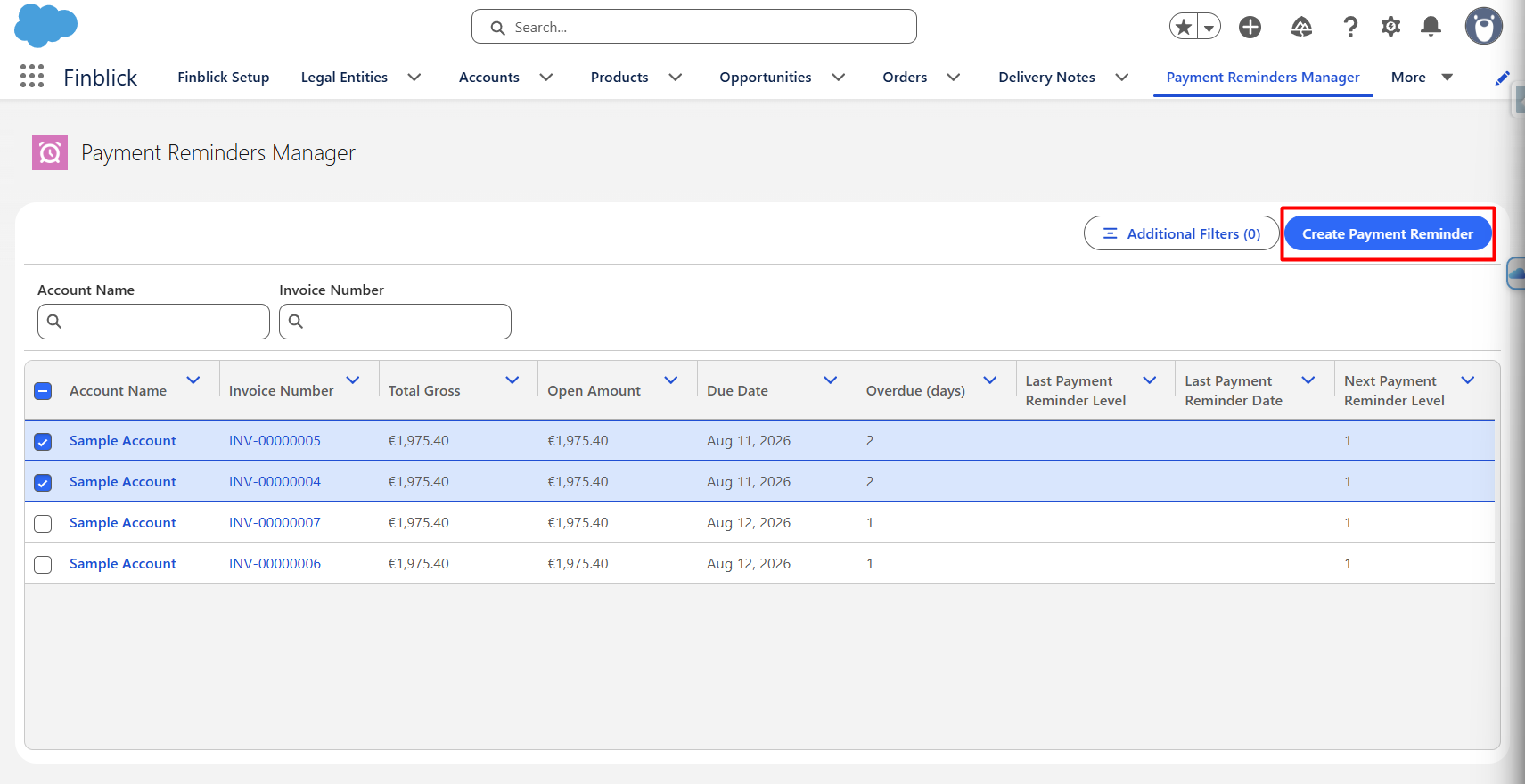Open Sample Account link for INV-00000006

coord(123,564)
